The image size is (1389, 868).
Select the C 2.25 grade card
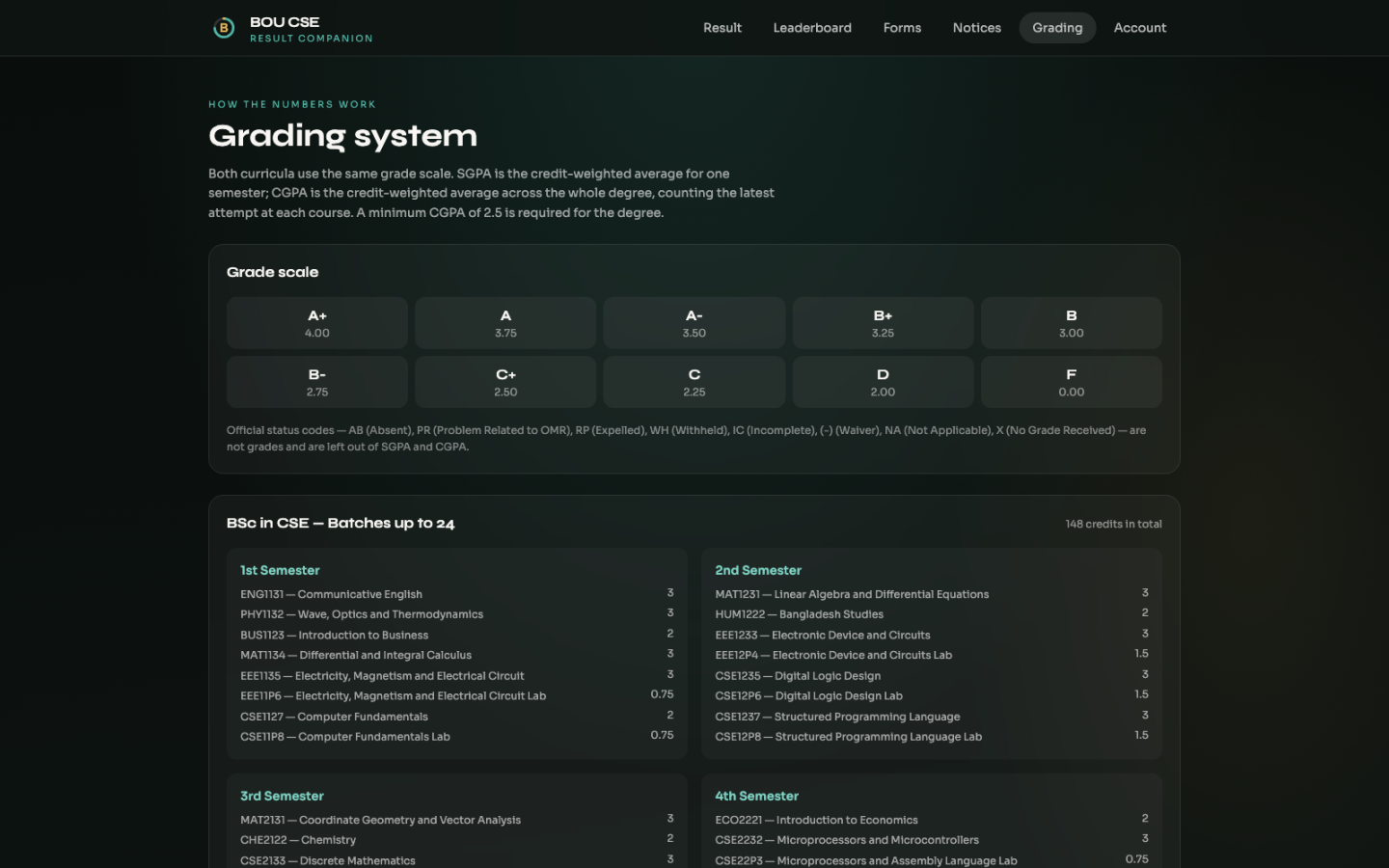coord(694,382)
